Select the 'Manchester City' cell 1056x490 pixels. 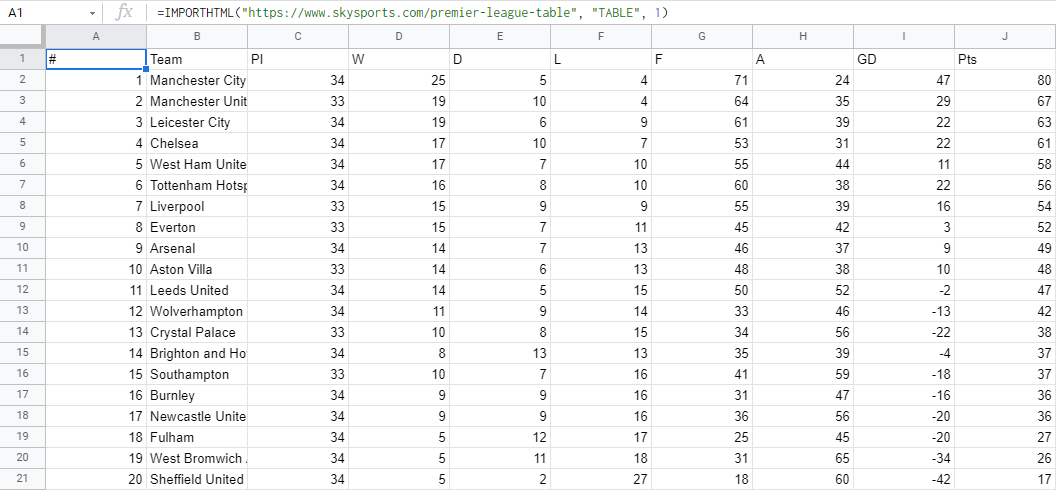pos(197,80)
